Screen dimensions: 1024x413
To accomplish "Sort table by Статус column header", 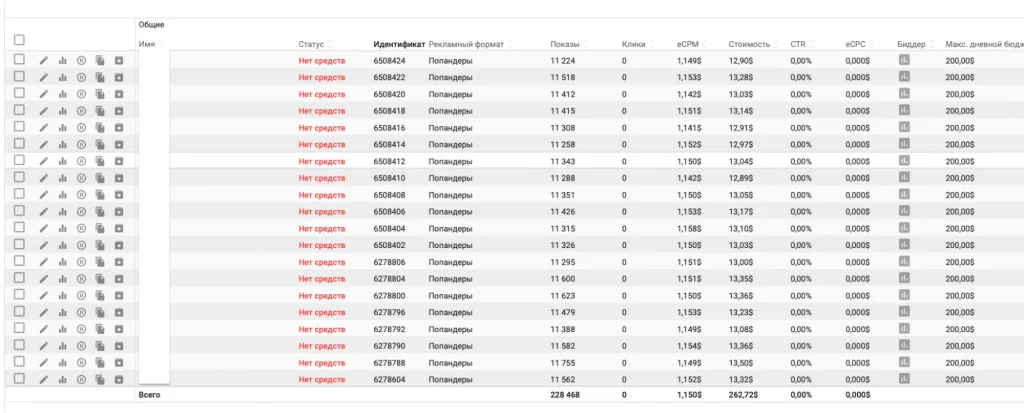I will pyautogui.click(x=312, y=44).
